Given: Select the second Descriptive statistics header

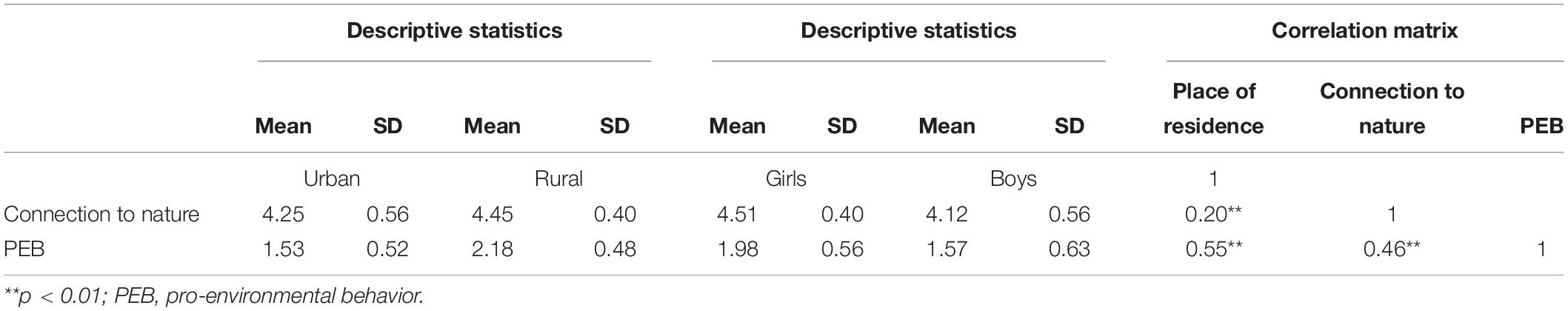Looking at the screenshot, I should (908, 30).
